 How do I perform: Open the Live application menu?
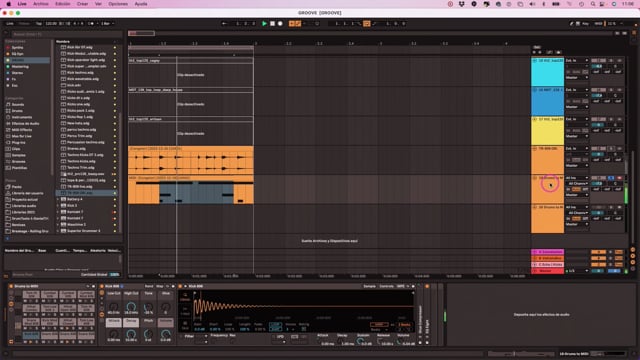point(22,4)
